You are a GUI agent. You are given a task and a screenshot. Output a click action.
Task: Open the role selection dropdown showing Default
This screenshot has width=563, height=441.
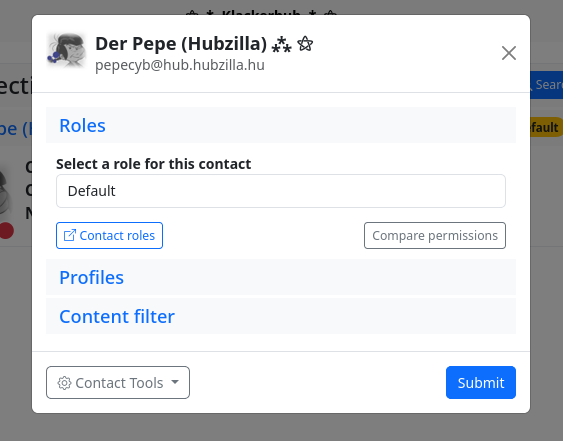click(x=281, y=191)
